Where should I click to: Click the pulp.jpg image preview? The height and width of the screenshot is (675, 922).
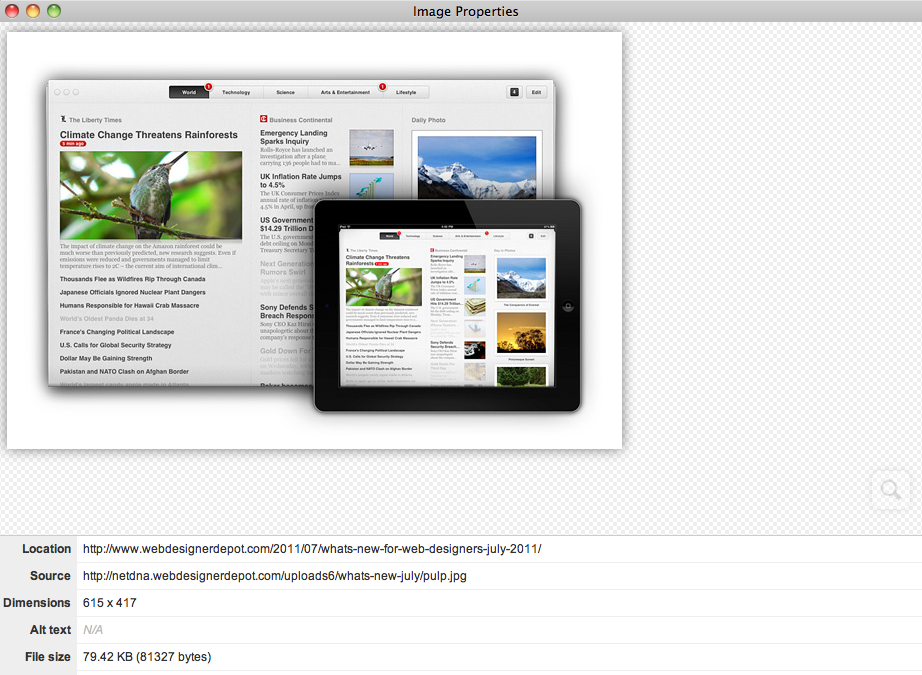314,240
